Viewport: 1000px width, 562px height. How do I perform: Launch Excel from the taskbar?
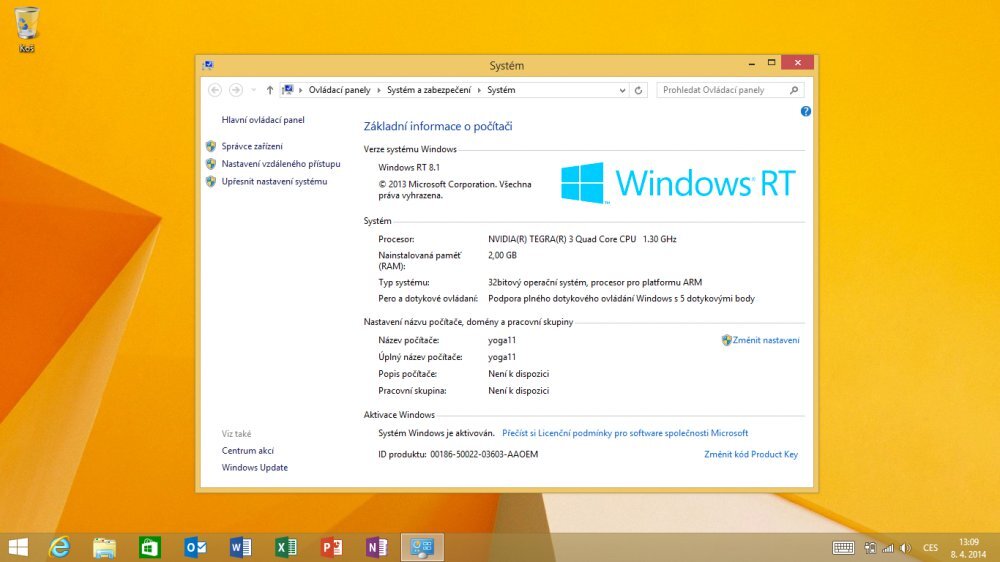click(286, 547)
